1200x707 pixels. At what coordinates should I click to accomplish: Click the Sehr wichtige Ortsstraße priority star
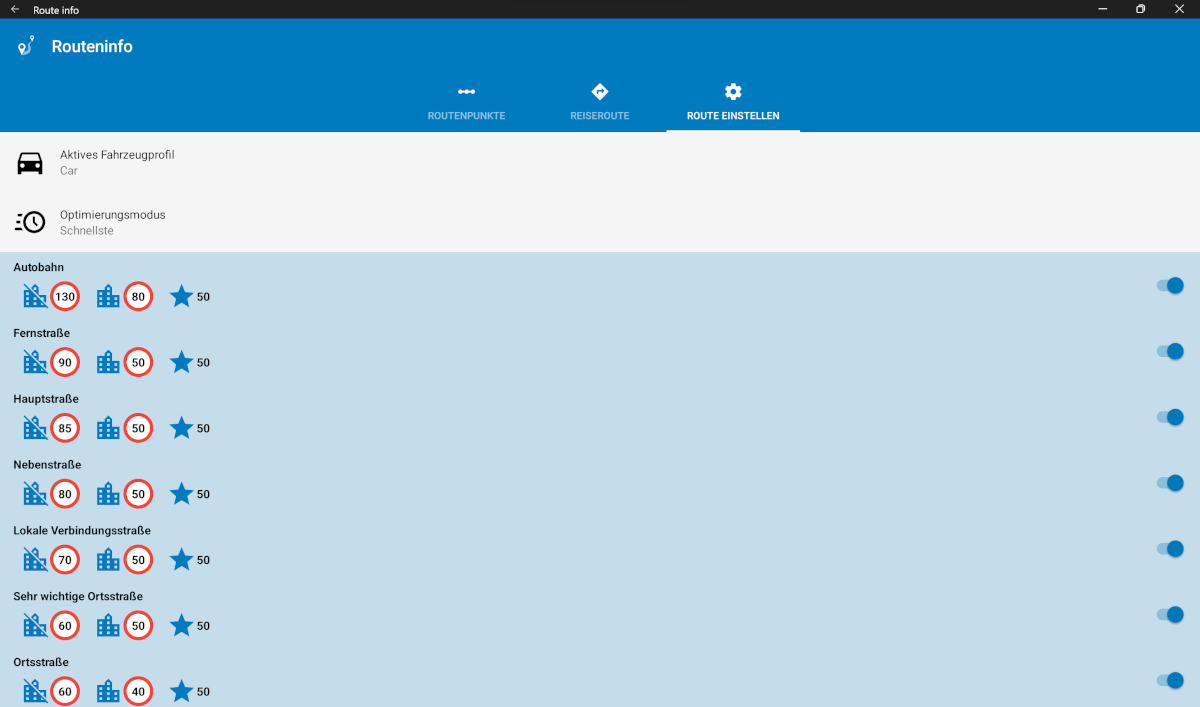(181, 626)
